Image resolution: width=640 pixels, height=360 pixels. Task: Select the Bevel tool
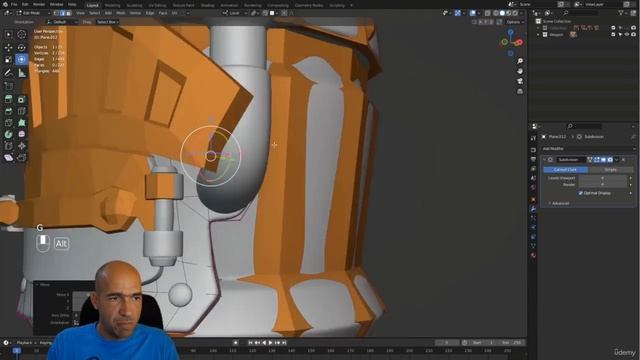[9, 111]
